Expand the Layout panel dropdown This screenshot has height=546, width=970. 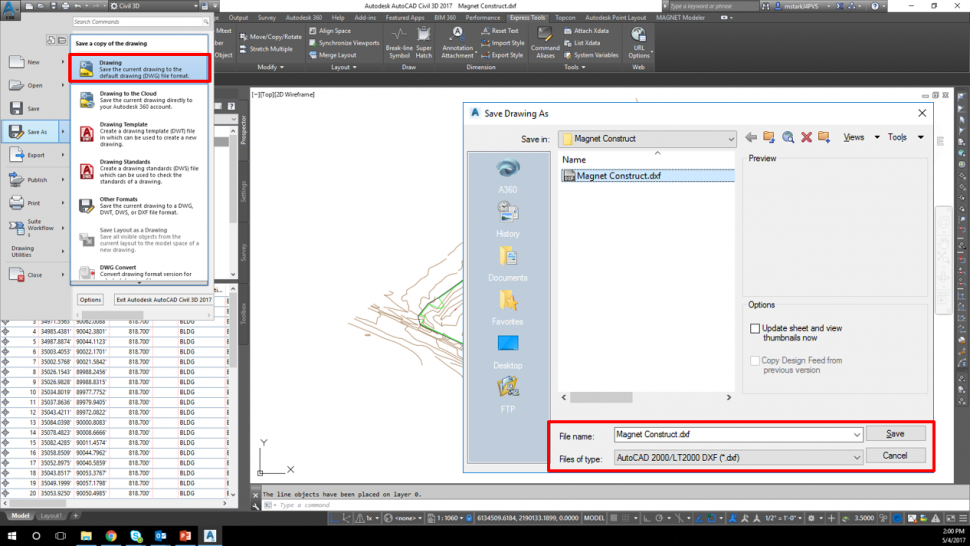[344, 67]
